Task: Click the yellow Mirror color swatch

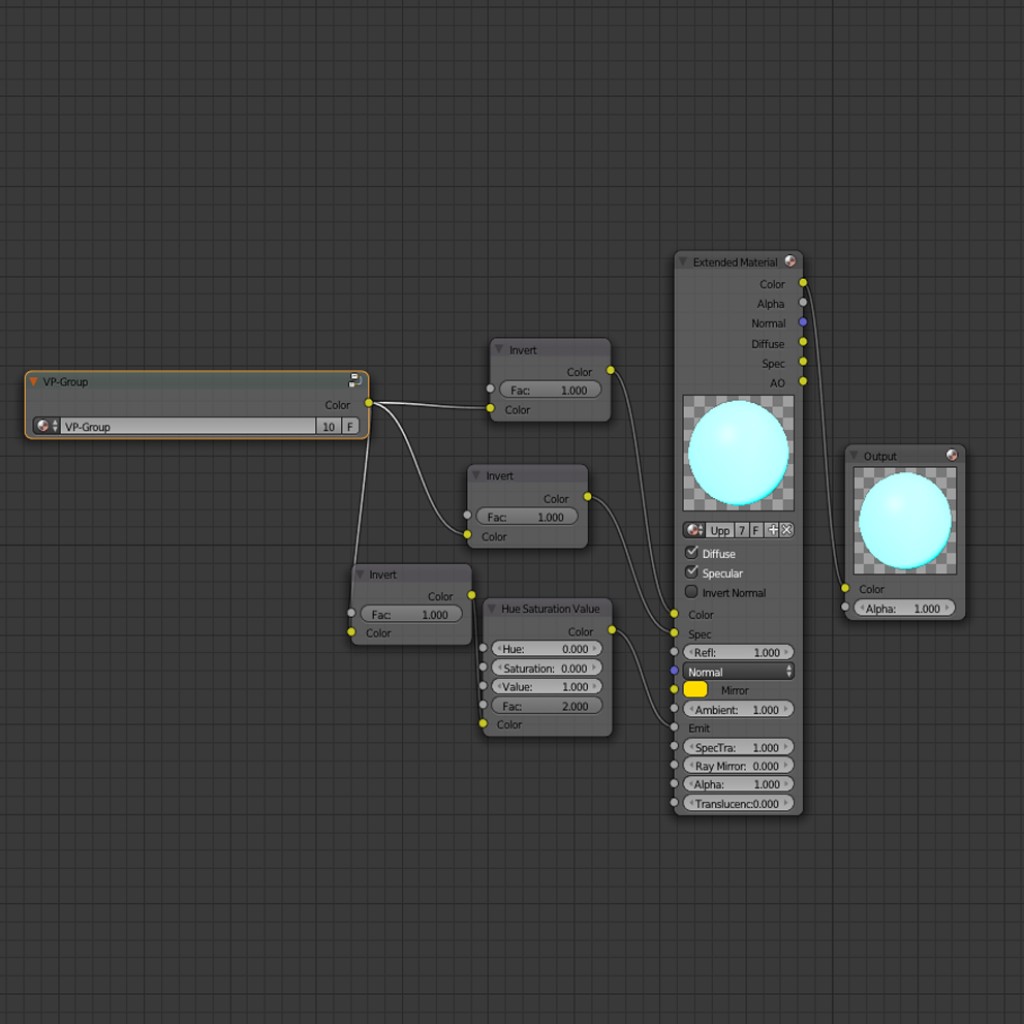Action: 697,689
